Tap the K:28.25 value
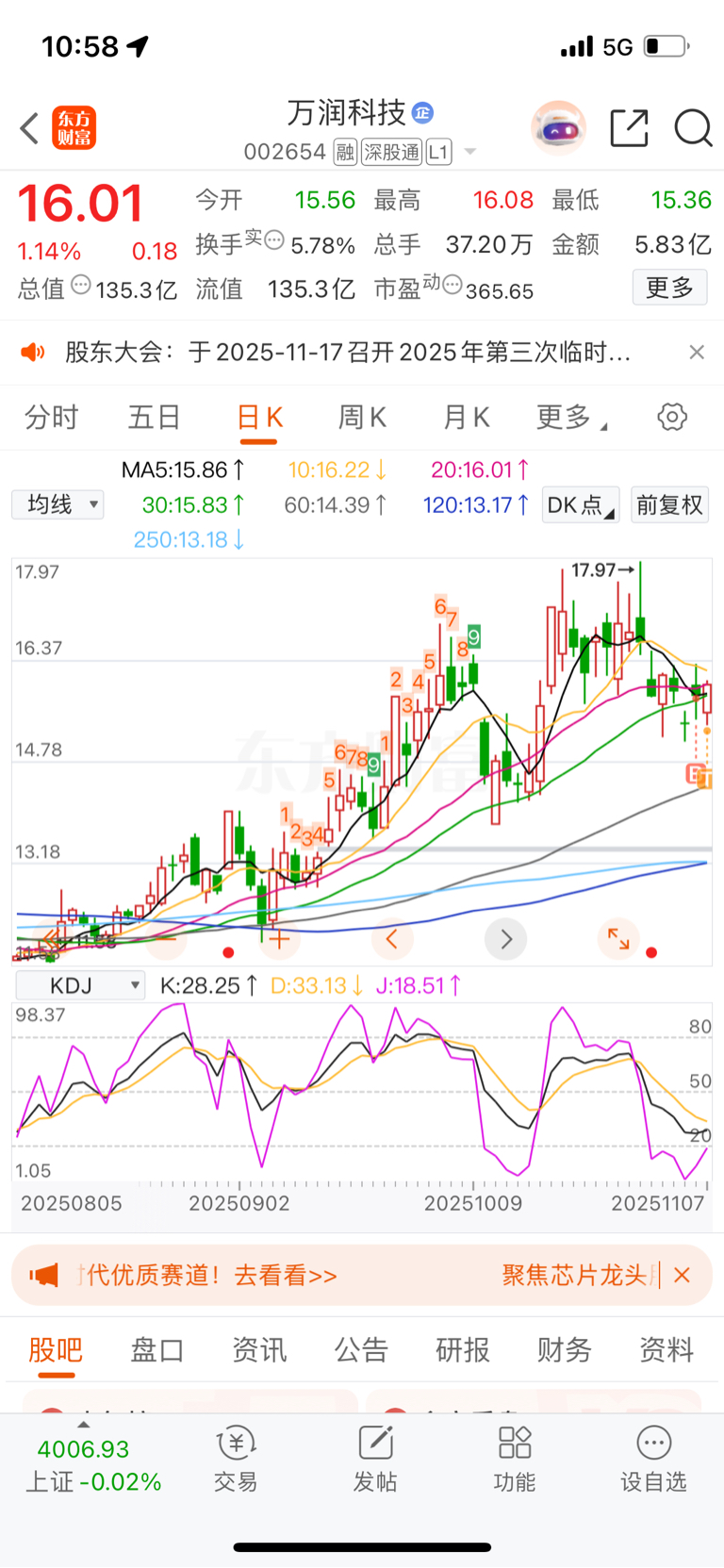This screenshot has height=1568, width=724. coord(209,986)
